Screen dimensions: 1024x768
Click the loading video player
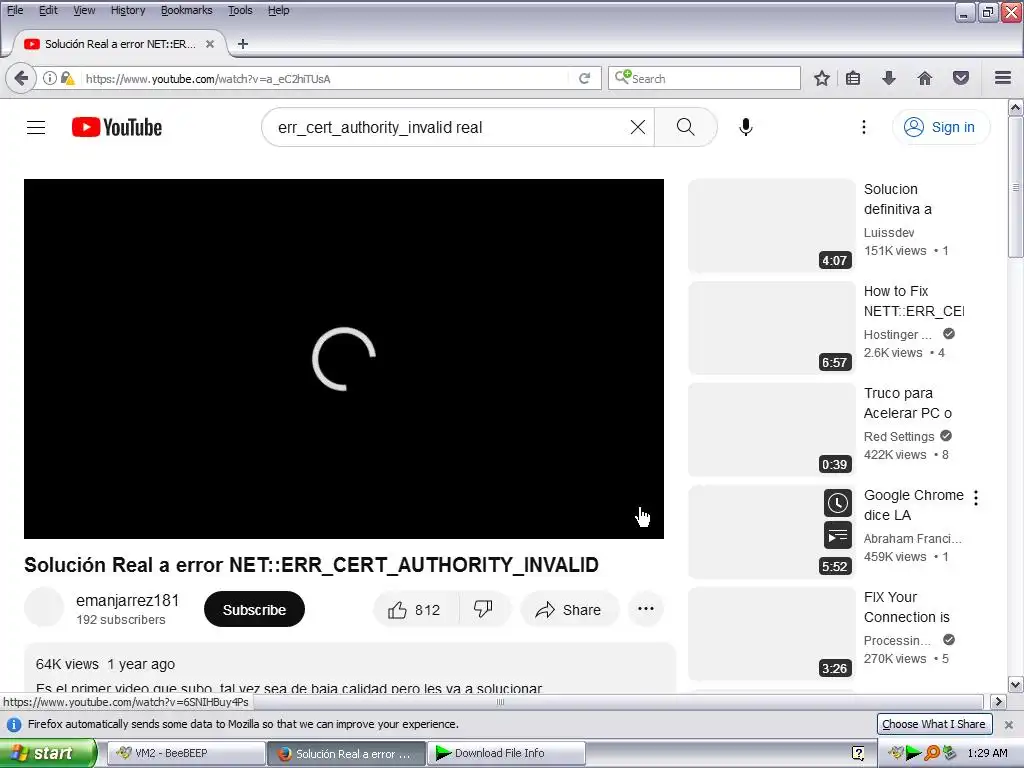[x=344, y=359]
